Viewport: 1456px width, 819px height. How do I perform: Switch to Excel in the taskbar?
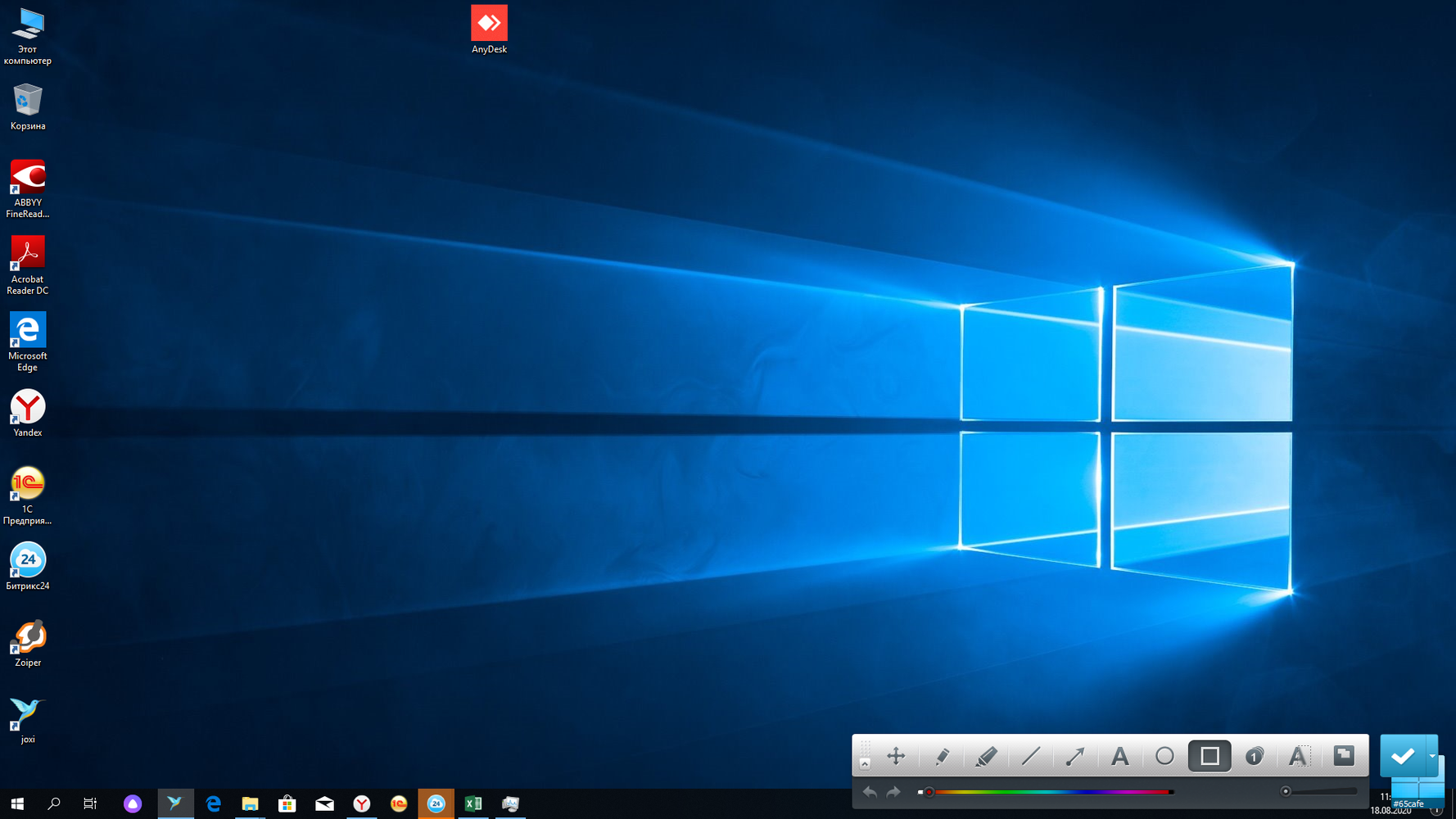click(473, 803)
